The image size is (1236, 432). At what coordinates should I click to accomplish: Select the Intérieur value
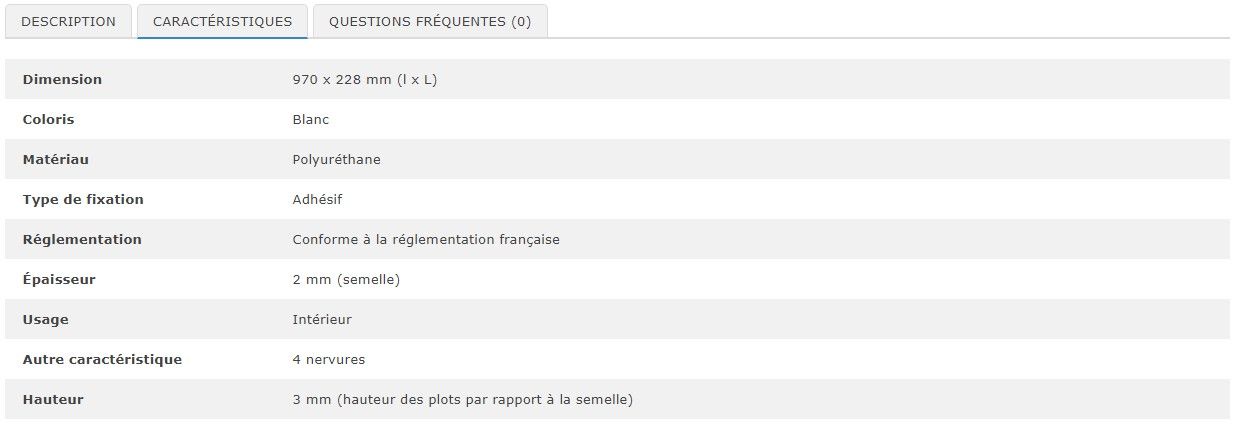click(x=322, y=320)
